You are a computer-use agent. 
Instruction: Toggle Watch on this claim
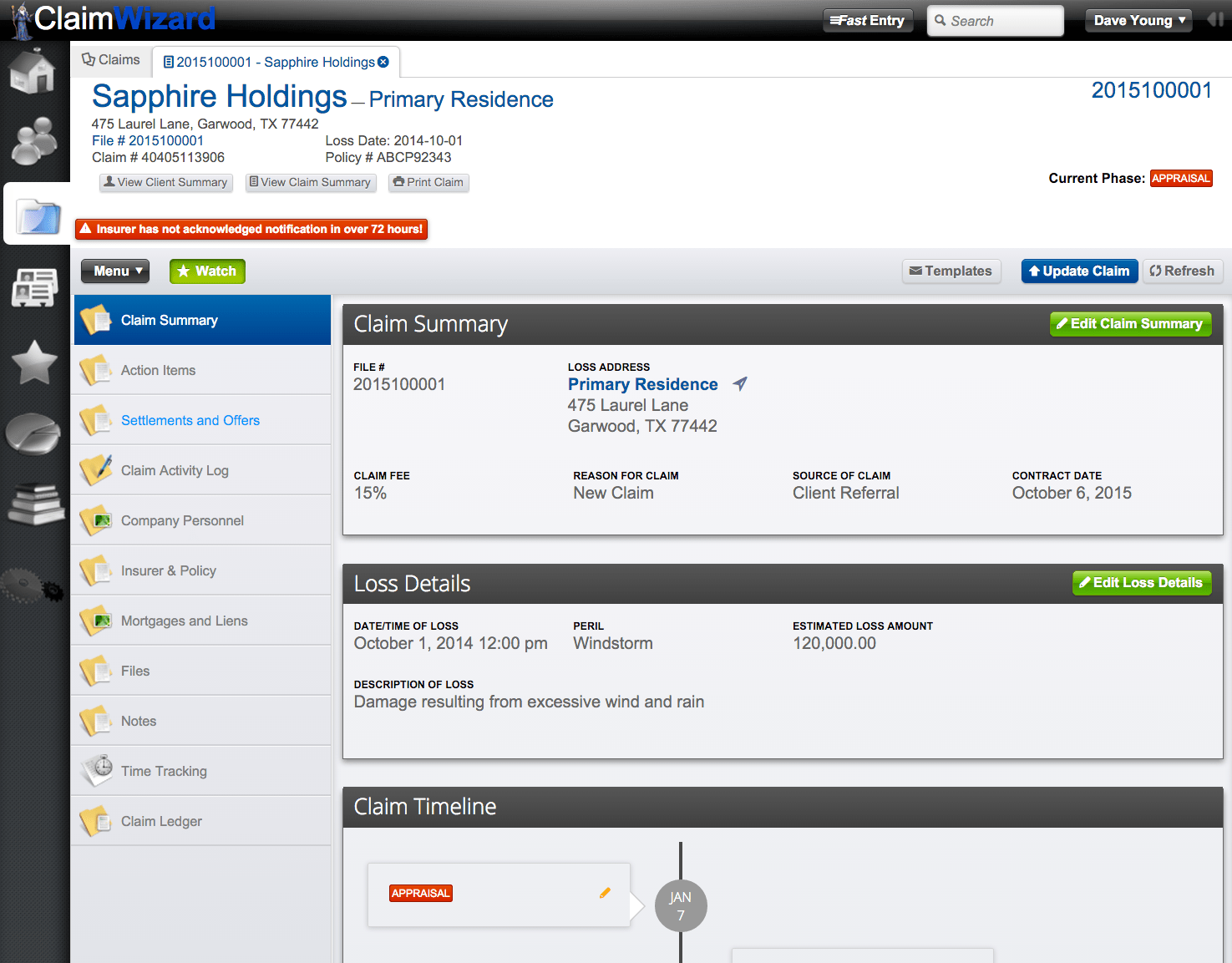[x=207, y=271]
